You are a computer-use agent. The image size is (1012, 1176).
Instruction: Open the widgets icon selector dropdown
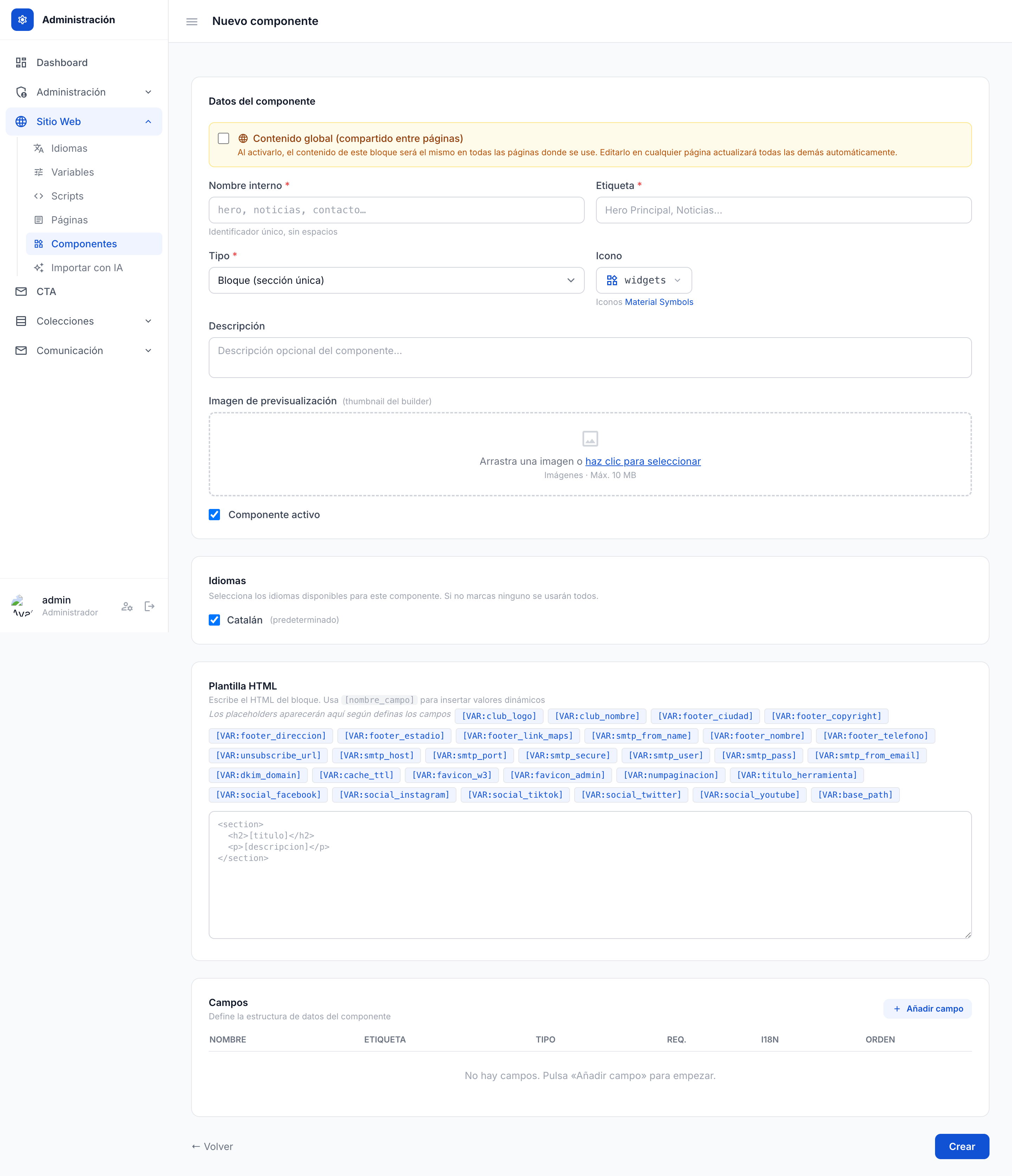coord(643,280)
